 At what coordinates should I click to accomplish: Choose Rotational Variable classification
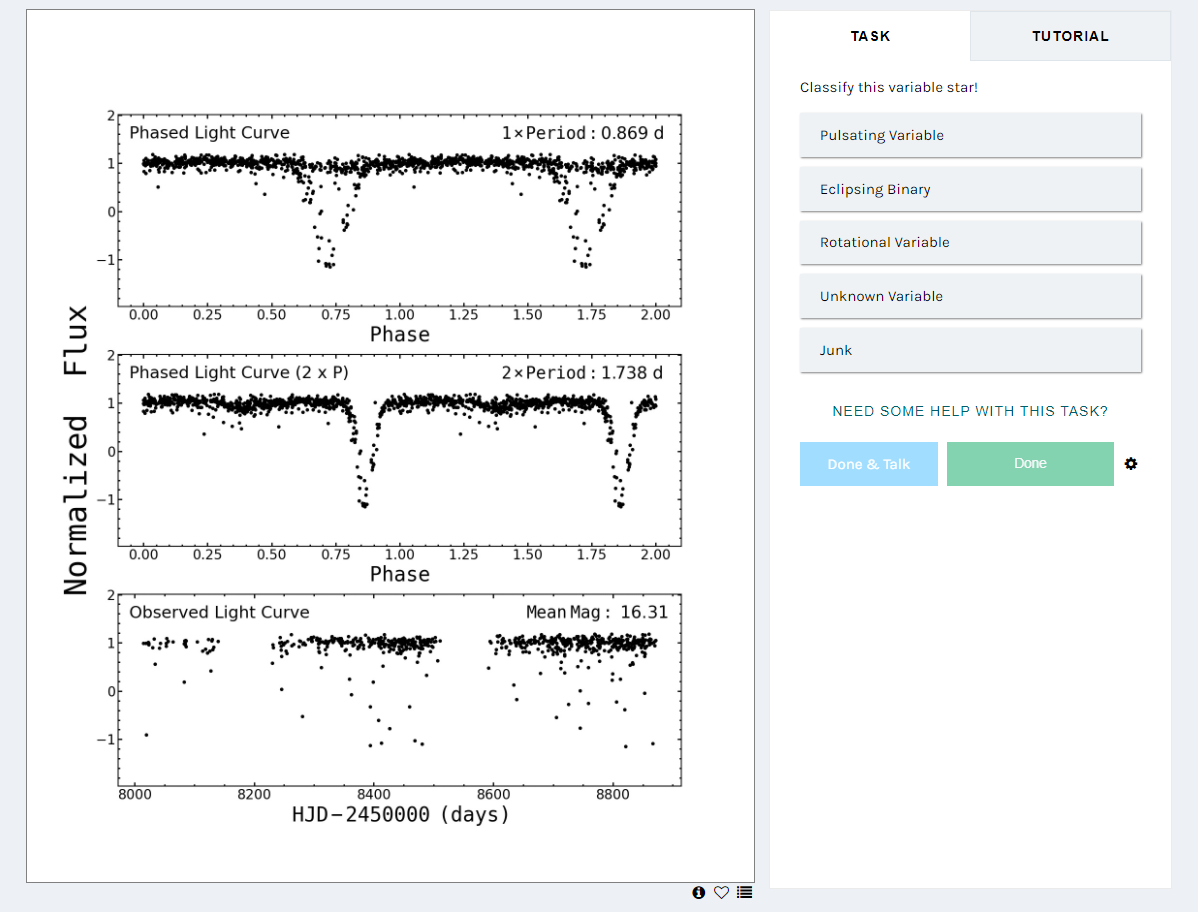[x=970, y=243]
